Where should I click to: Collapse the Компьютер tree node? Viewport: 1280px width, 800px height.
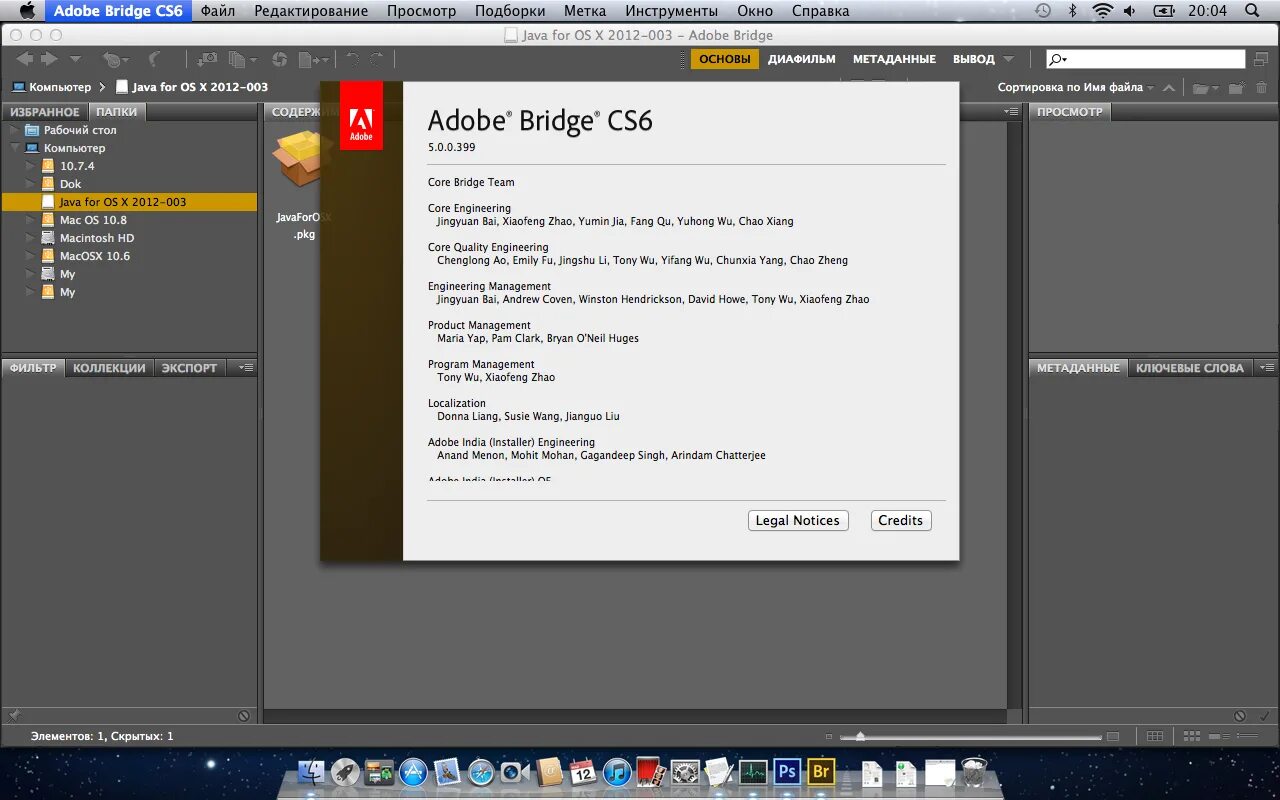15,148
